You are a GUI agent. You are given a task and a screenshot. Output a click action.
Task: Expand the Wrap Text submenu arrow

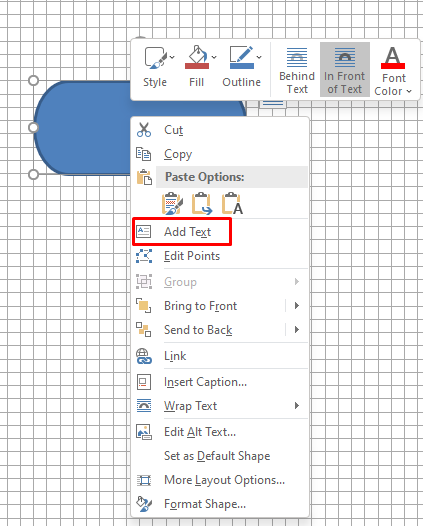click(297, 406)
